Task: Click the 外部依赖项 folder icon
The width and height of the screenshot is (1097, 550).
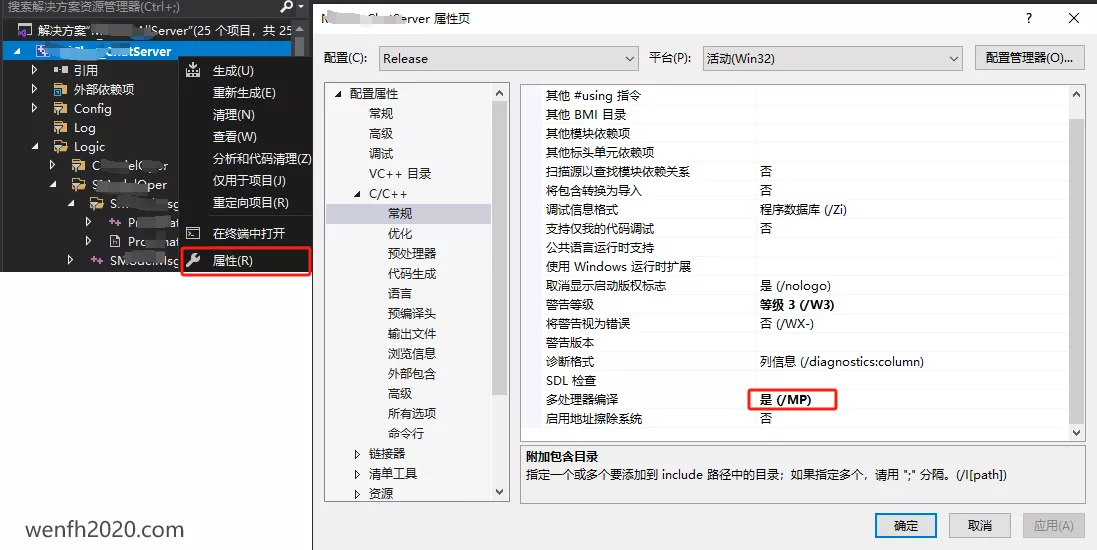Action: coord(60,90)
